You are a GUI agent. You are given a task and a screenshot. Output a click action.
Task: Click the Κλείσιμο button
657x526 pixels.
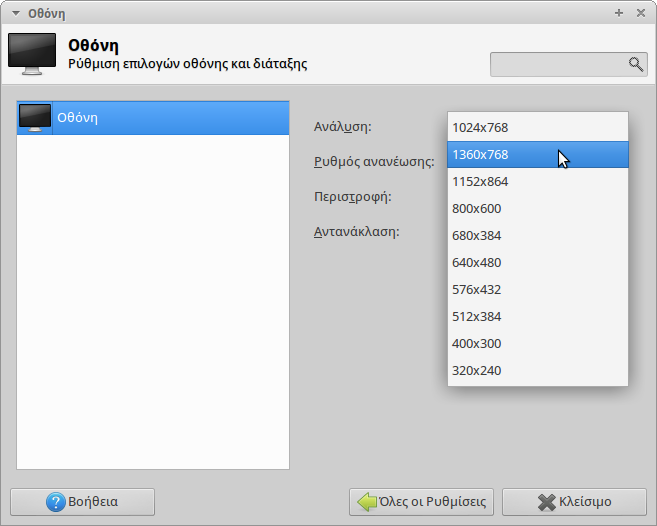click(x=574, y=502)
